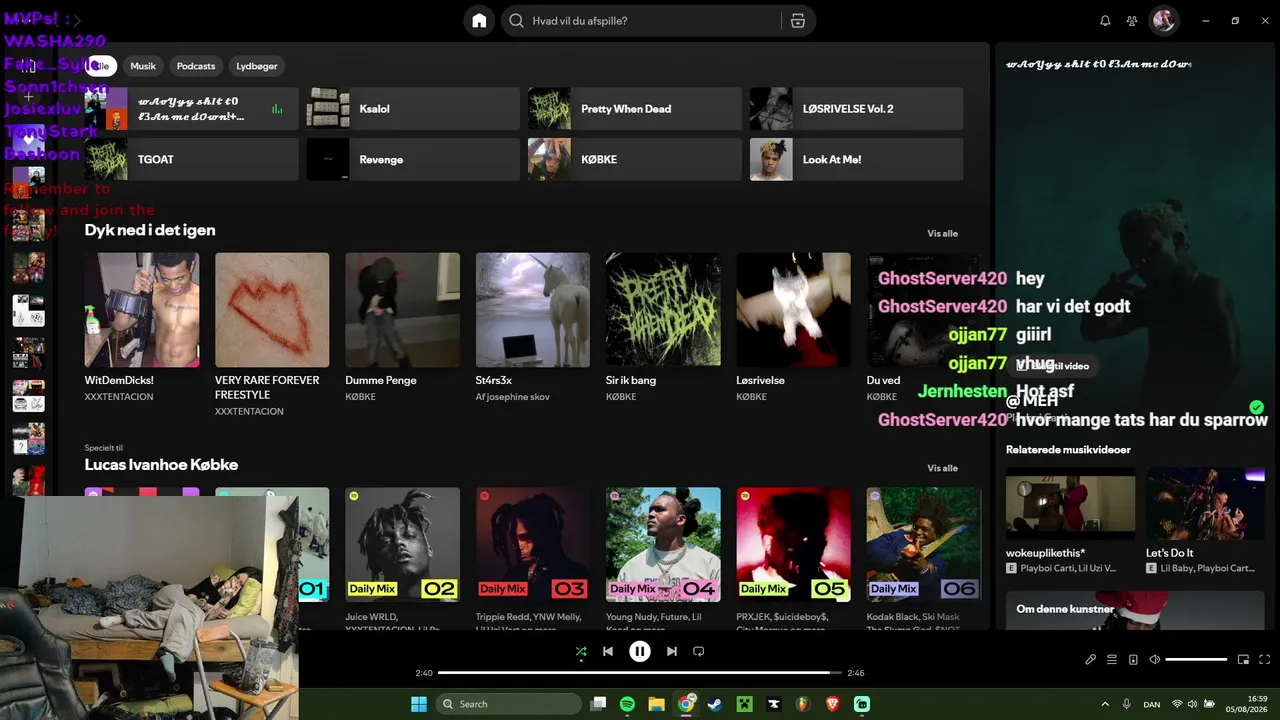Open Chrome from the taskbar
Screen dimensions: 1280x720
686,704
